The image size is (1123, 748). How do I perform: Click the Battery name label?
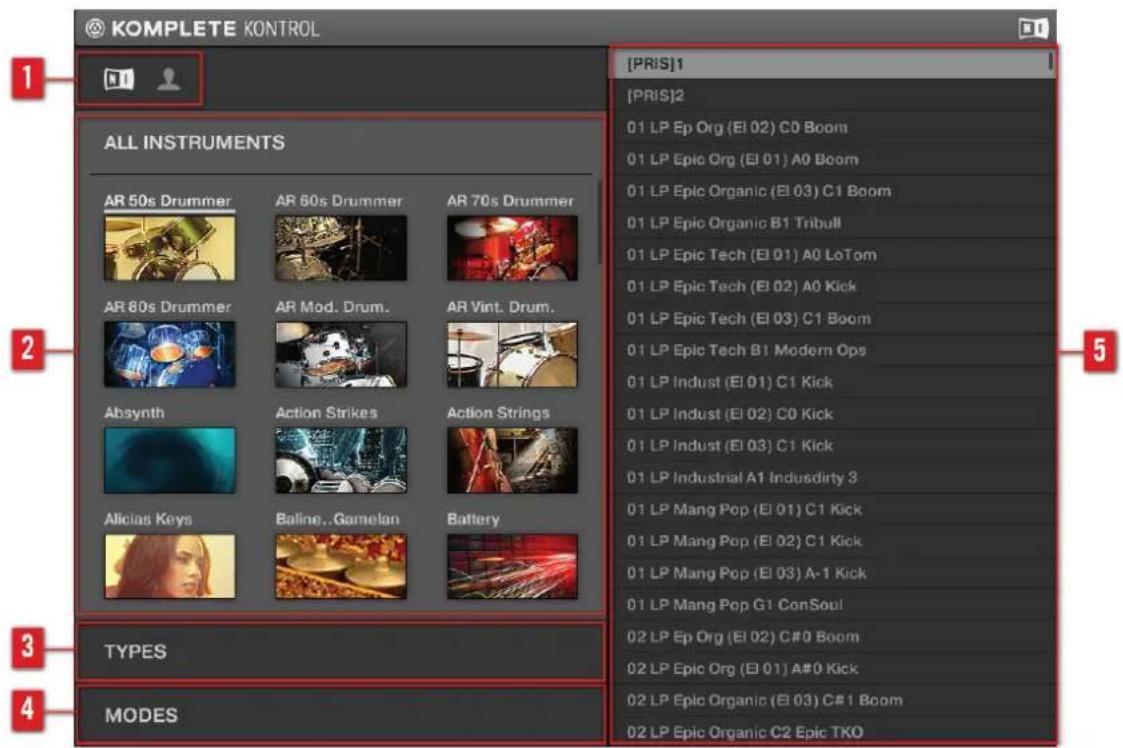point(473,519)
